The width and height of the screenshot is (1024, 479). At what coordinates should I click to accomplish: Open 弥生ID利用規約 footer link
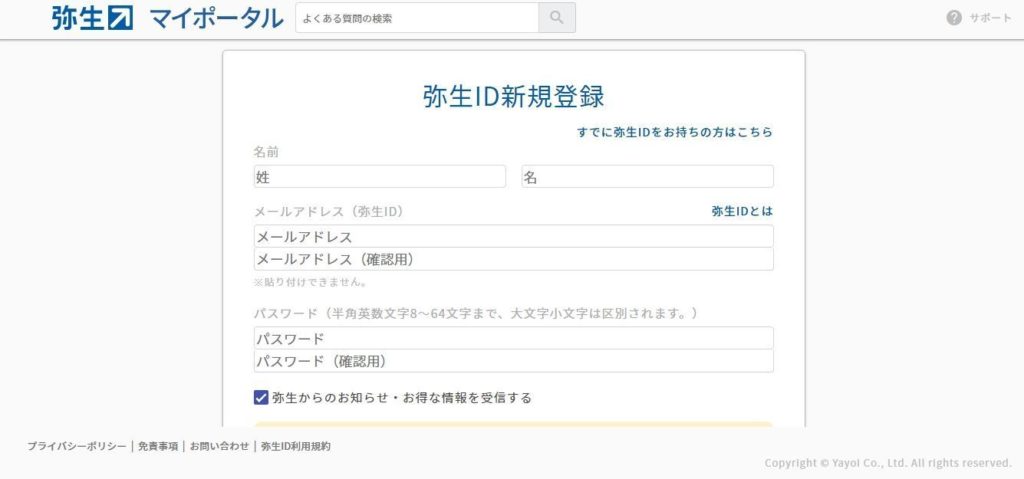(295, 446)
